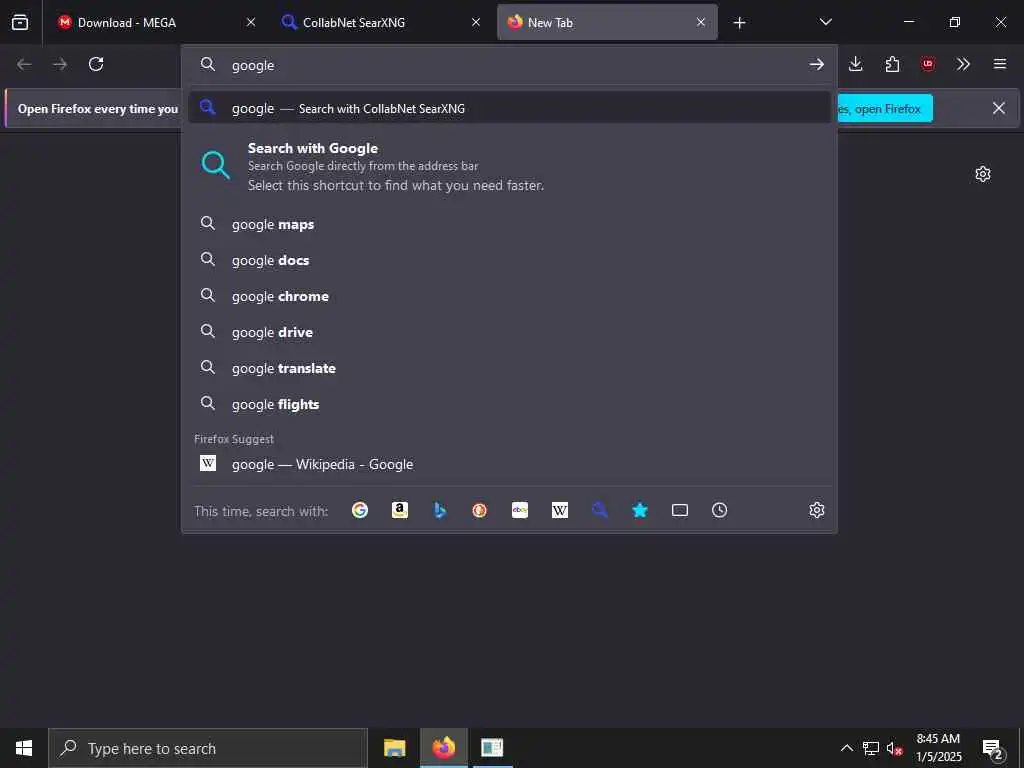The image size is (1024, 768).
Task: Search with CollabNet SearXNG one-off icon
Action: click(600, 510)
